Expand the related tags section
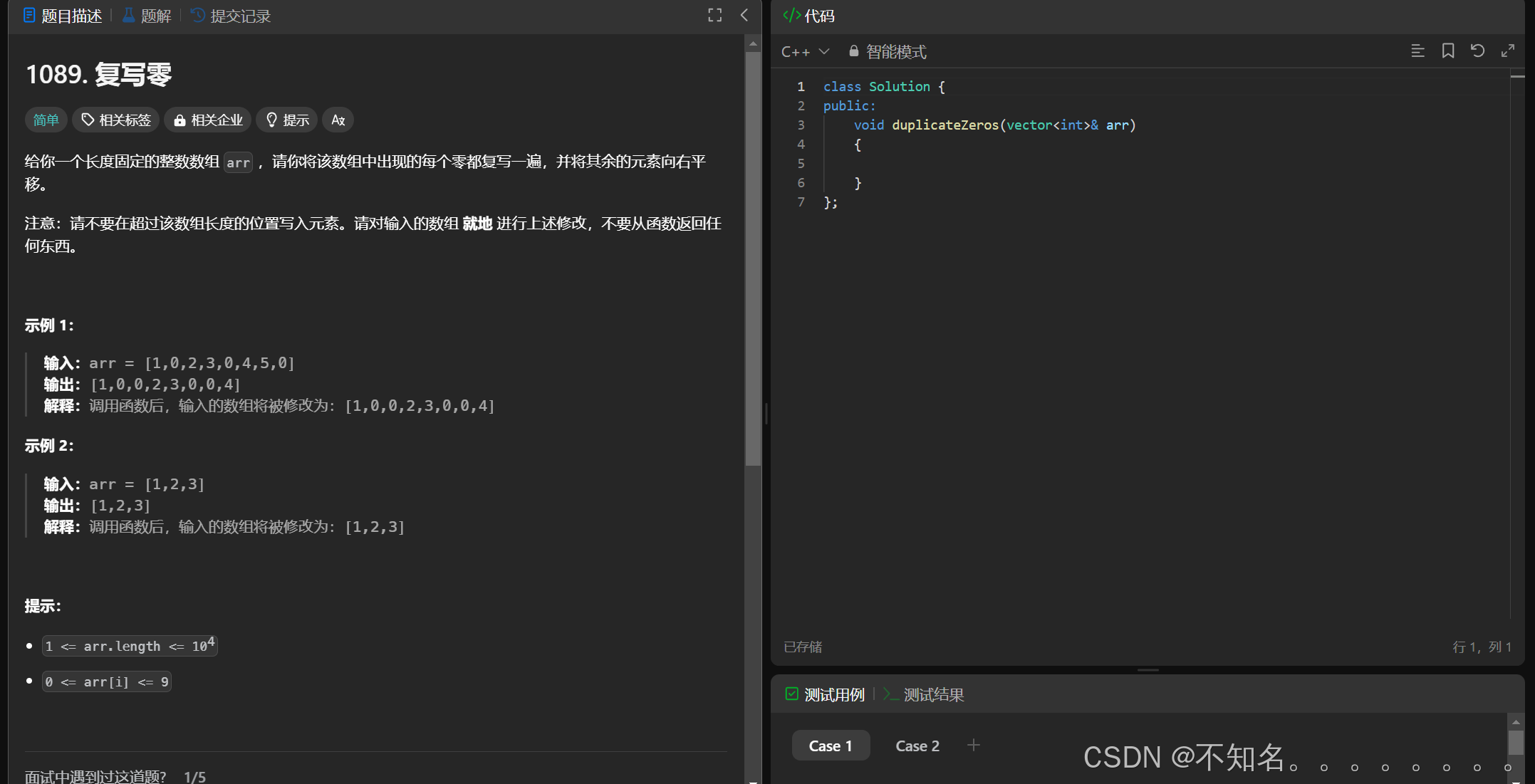The image size is (1535, 784). pyautogui.click(x=115, y=120)
